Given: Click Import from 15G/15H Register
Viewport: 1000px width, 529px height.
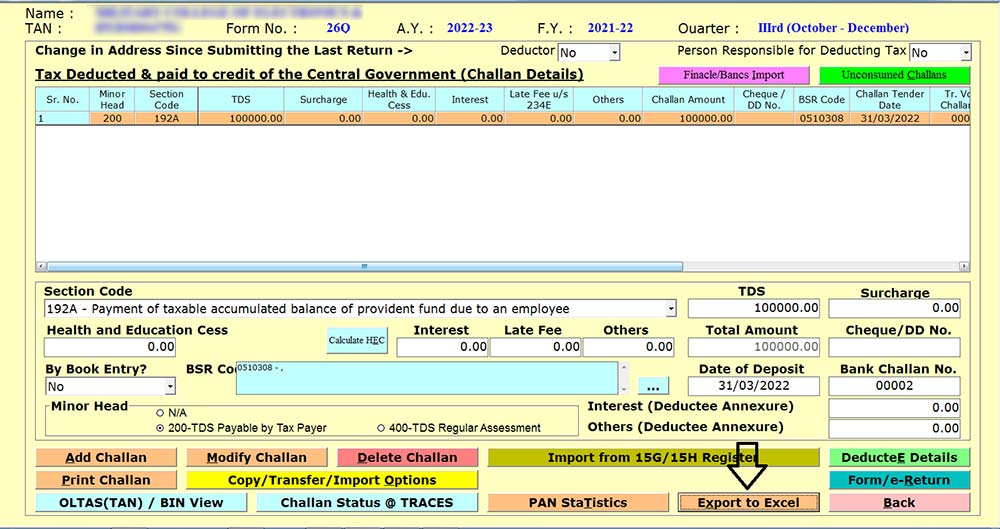Looking at the screenshot, I should [x=652, y=458].
